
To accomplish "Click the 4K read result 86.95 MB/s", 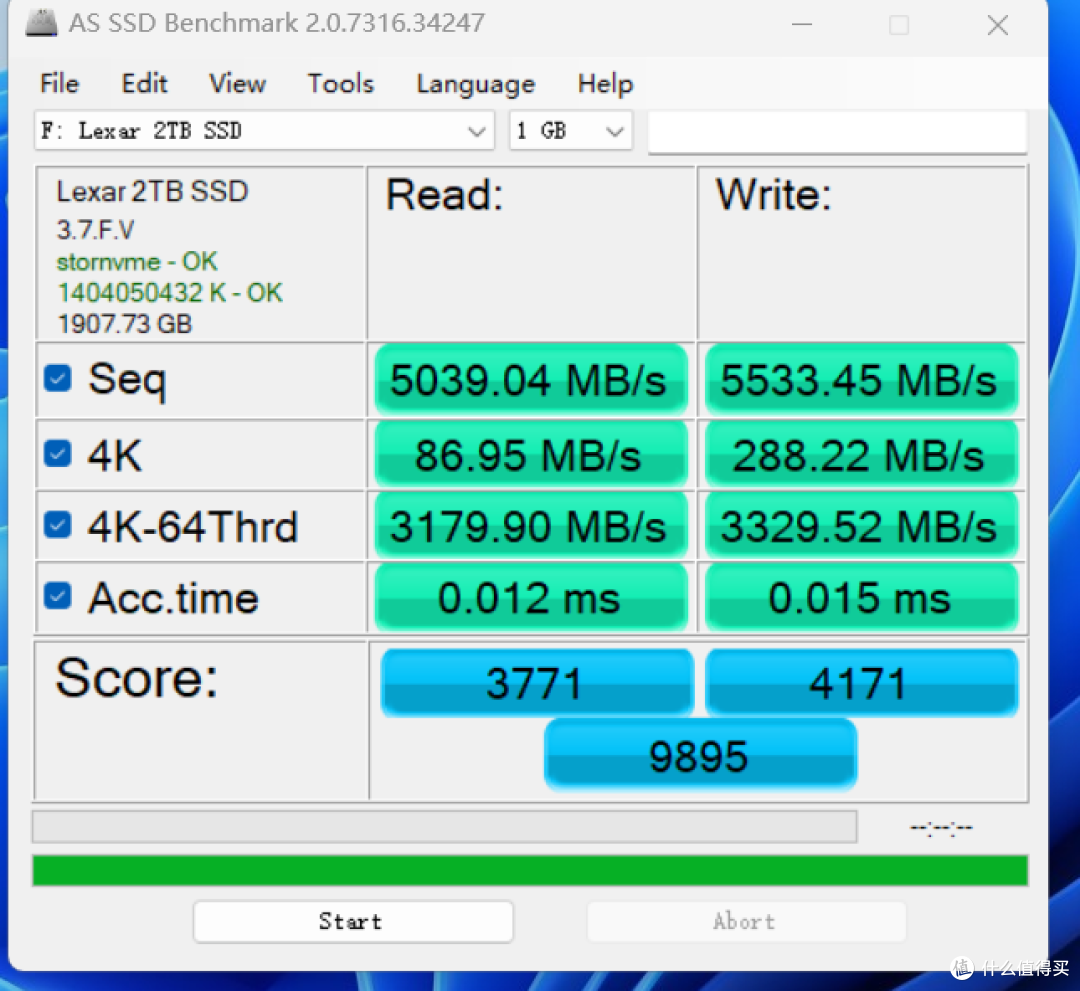I will tap(530, 455).
